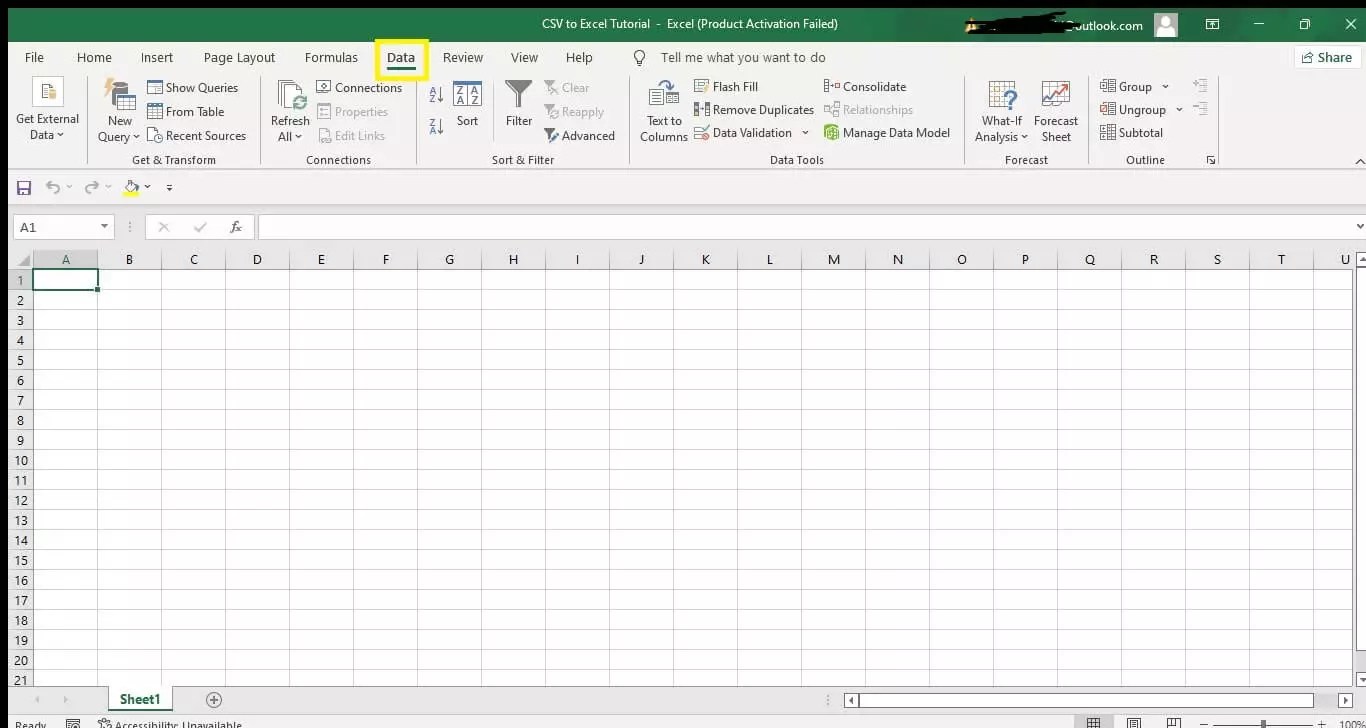1366x728 pixels.
Task: Add a new worksheet with the plus button
Action: point(213,699)
